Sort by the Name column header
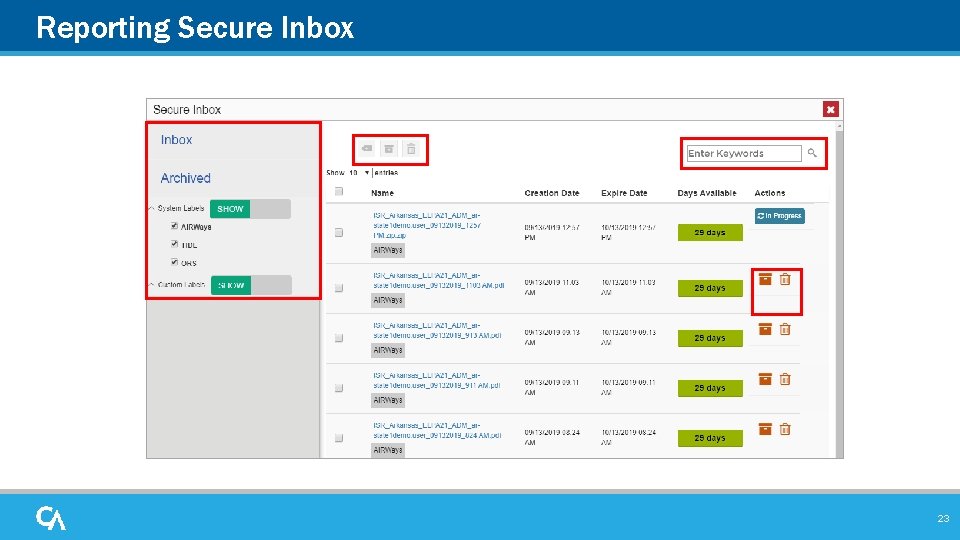960x540 pixels. (x=382, y=193)
